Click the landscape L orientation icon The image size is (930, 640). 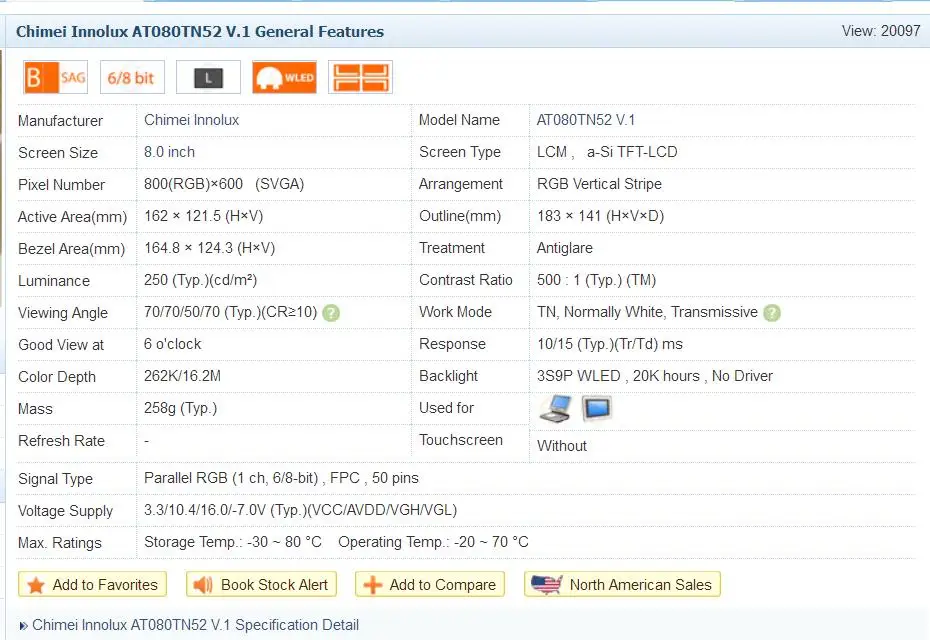(208, 77)
